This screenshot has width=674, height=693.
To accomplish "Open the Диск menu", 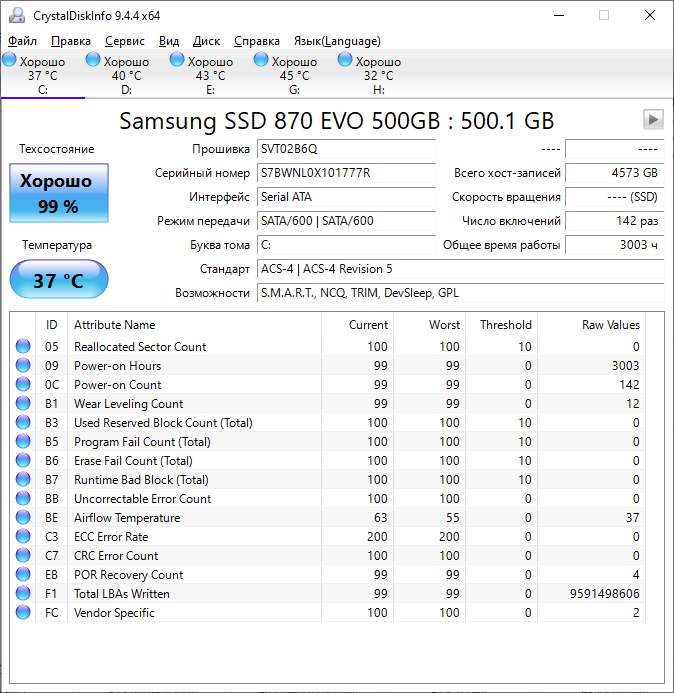I will (x=206, y=41).
